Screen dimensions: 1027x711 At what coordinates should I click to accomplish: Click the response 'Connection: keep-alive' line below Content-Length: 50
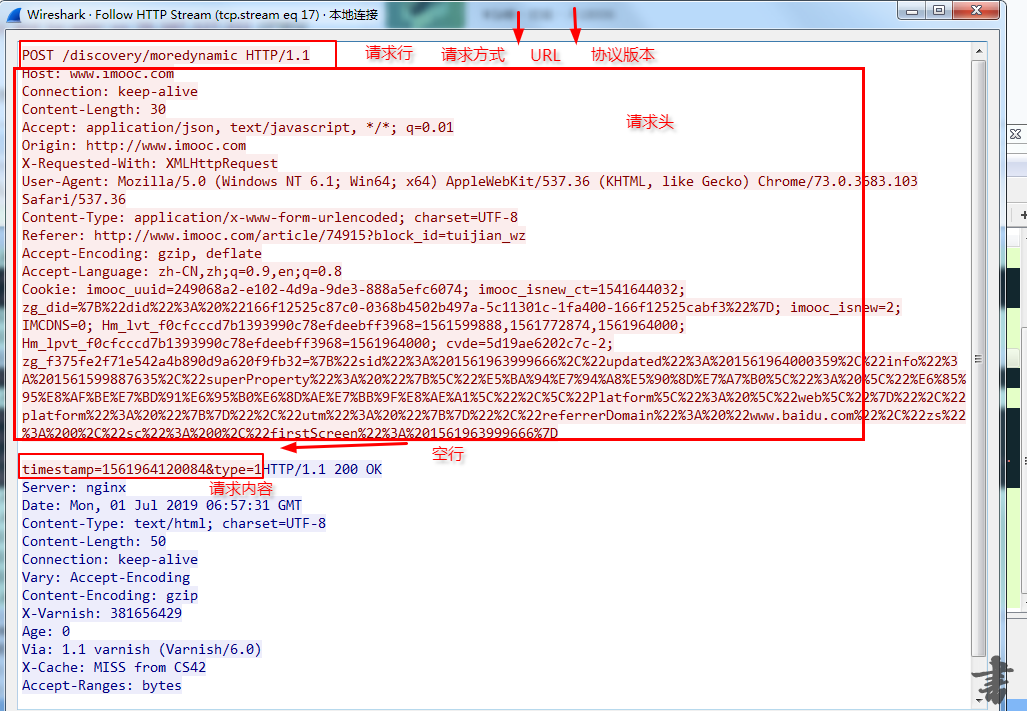[109, 559]
